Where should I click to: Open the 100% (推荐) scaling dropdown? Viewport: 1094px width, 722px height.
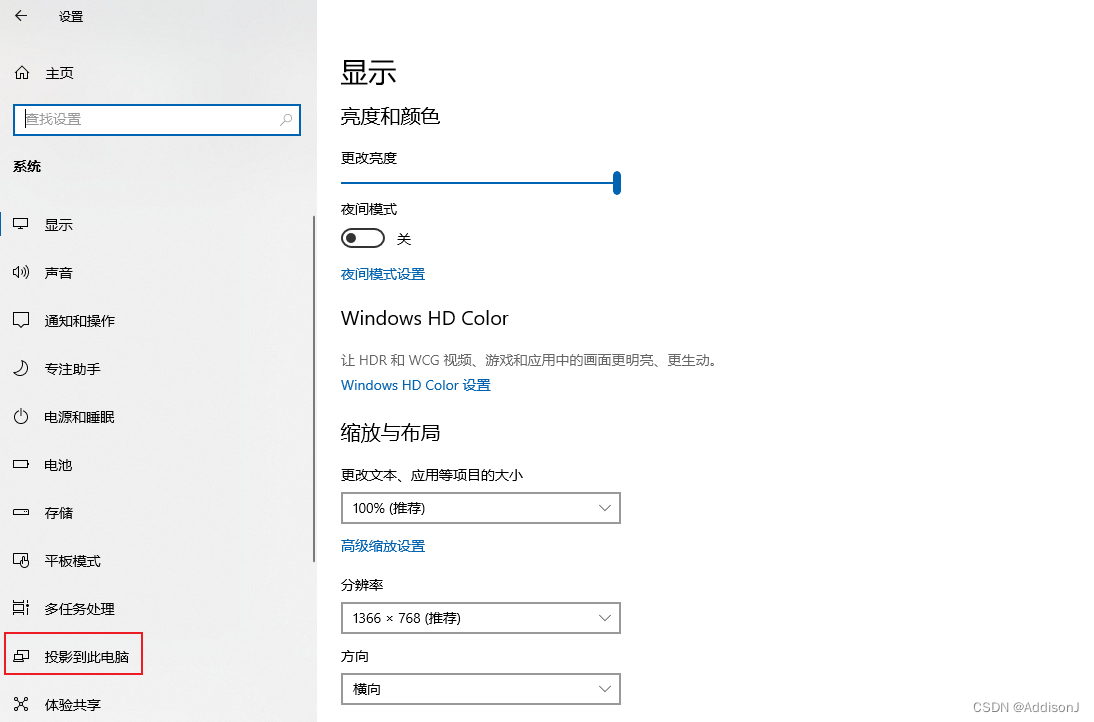(x=480, y=508)
